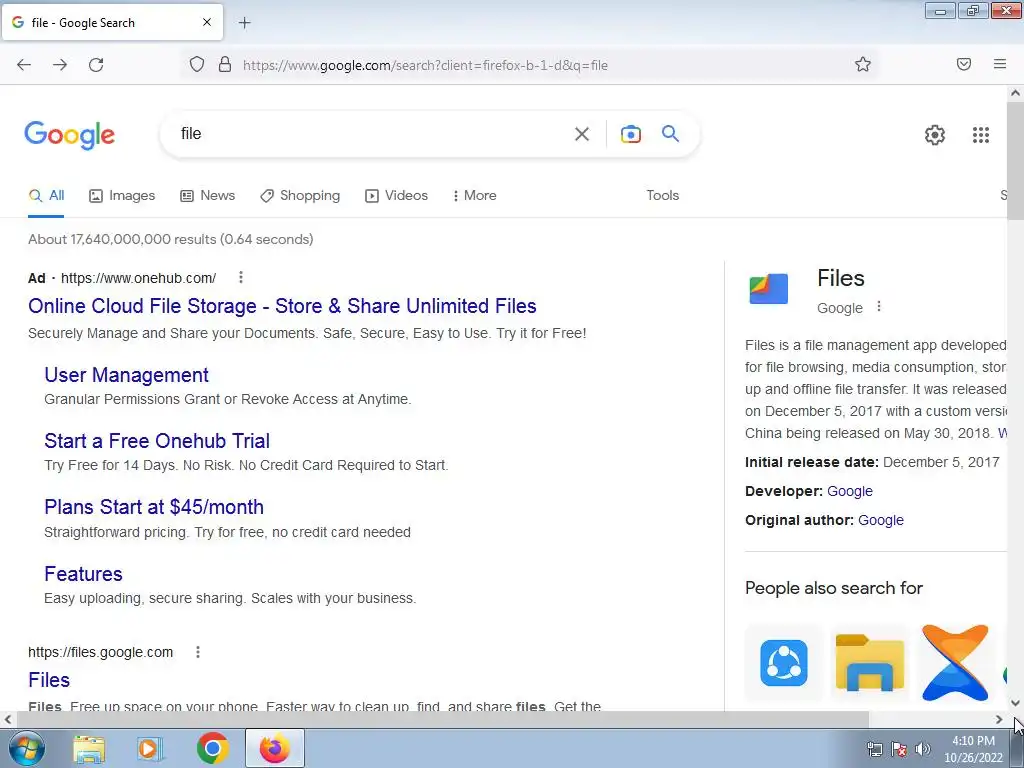Viewport: 1024px width, 768px height.
Task: Click 'Initial release date:' label
Action: (812, 462)
